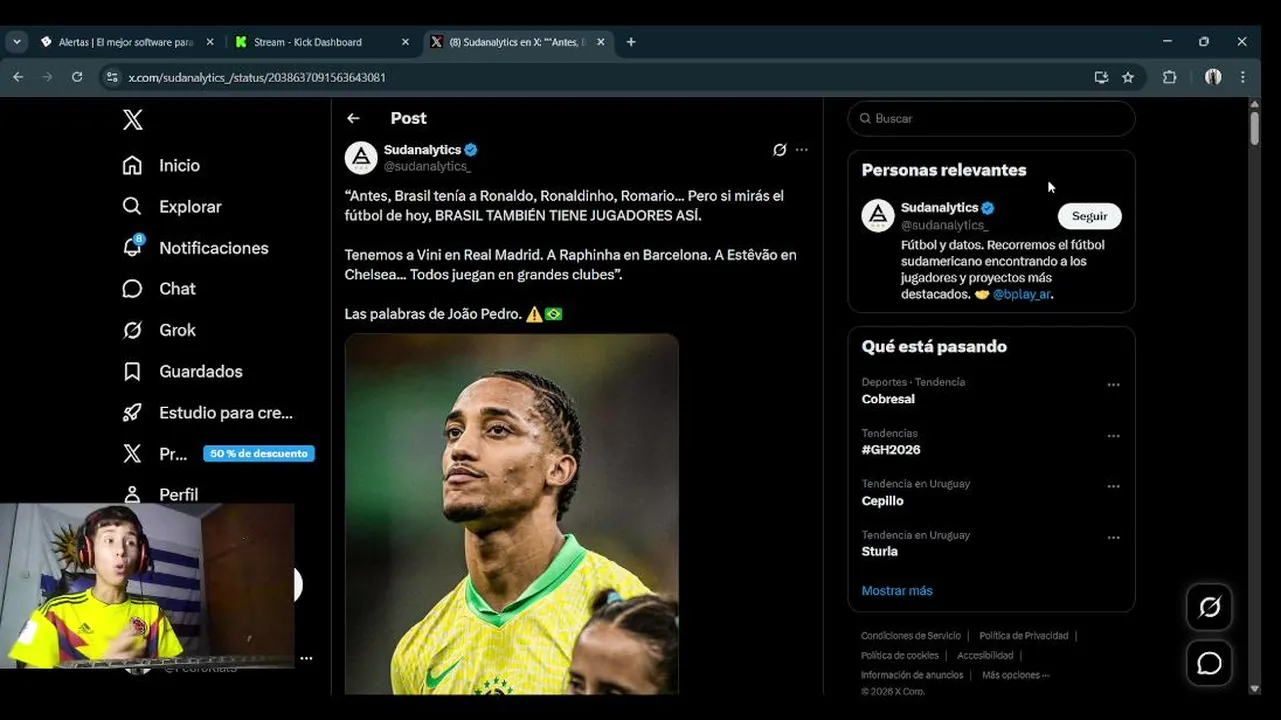1281x720 pixels.
Task: Close the Alertas tab
Action: (210, 42)
